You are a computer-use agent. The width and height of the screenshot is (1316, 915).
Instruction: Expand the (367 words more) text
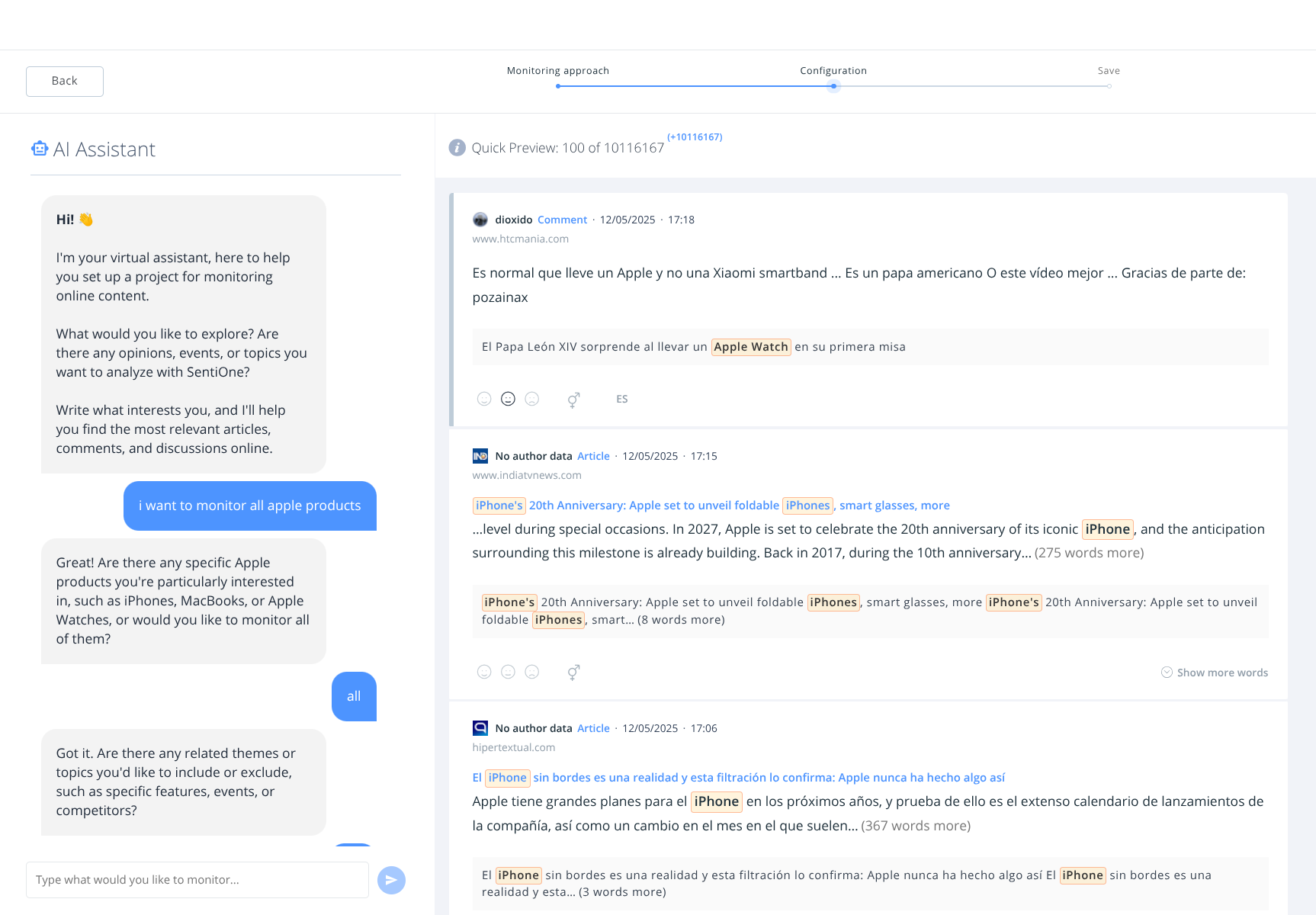click(916, 826)
